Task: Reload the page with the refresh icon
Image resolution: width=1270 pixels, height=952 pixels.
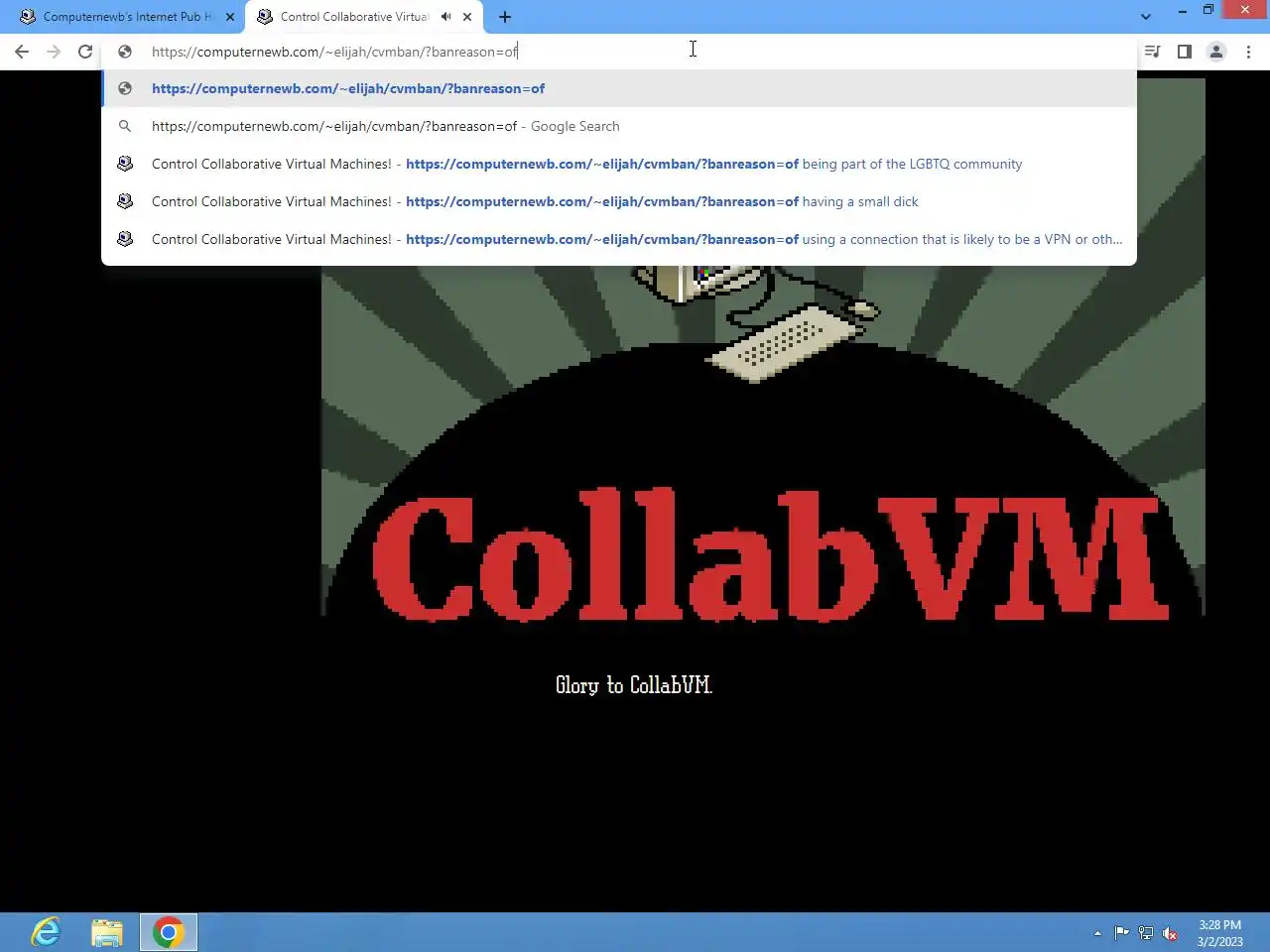Action: [85, 52]
